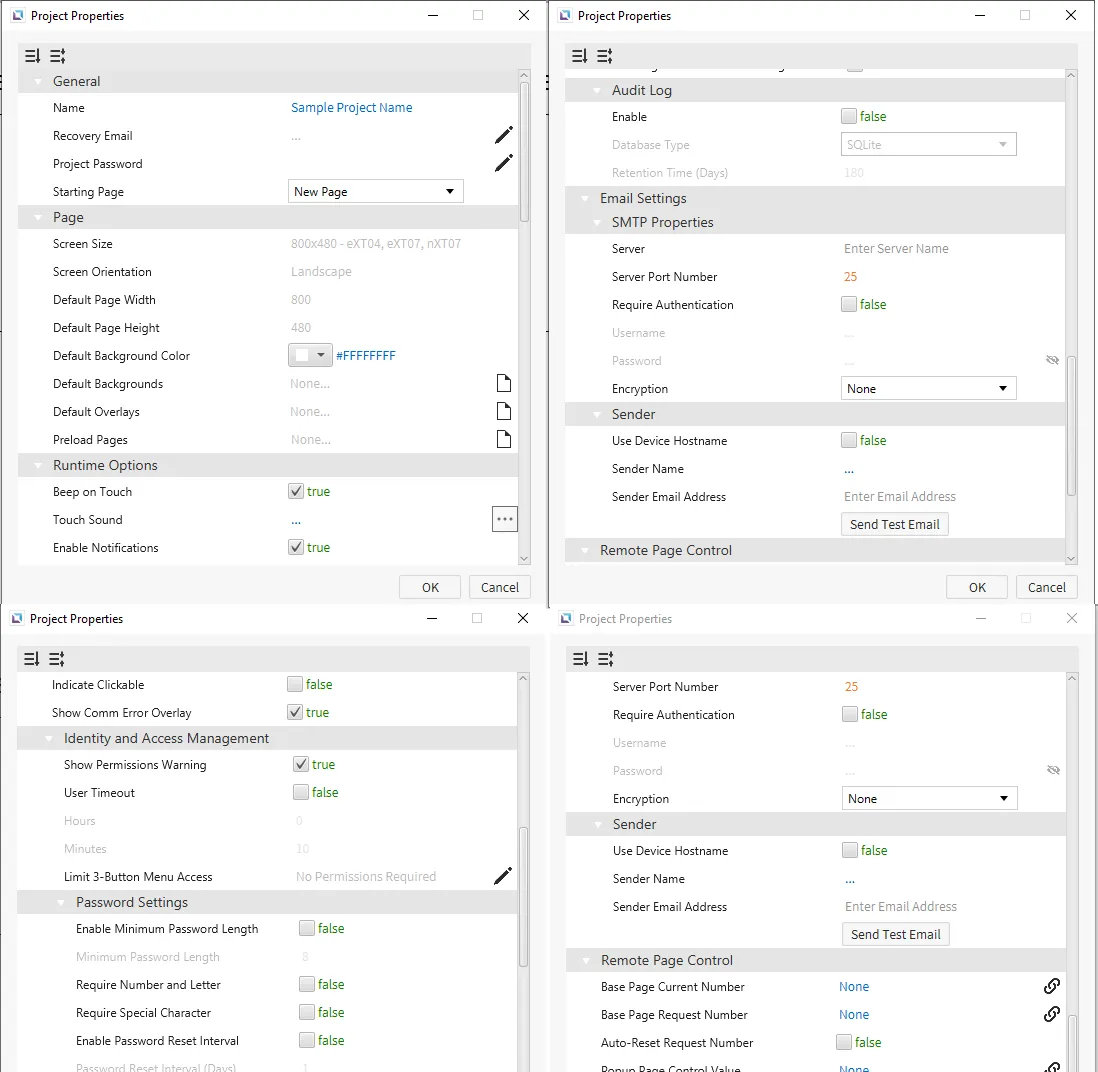Screen dimensions: 1098x1072
Task: Toggle the Show Permissions Warning checkbox
Action: (301, 764)
